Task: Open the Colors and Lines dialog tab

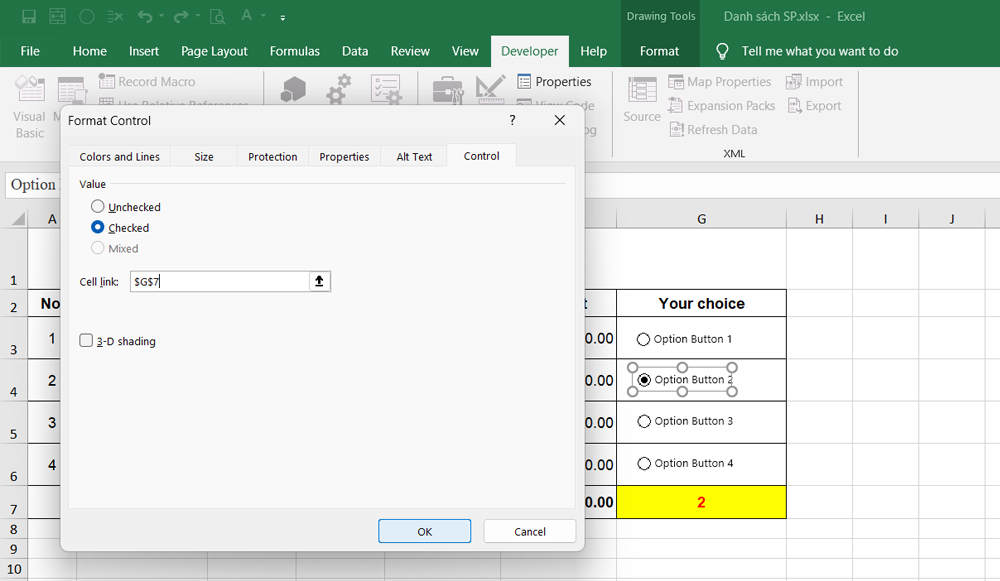Action: [x=119, y=156]
